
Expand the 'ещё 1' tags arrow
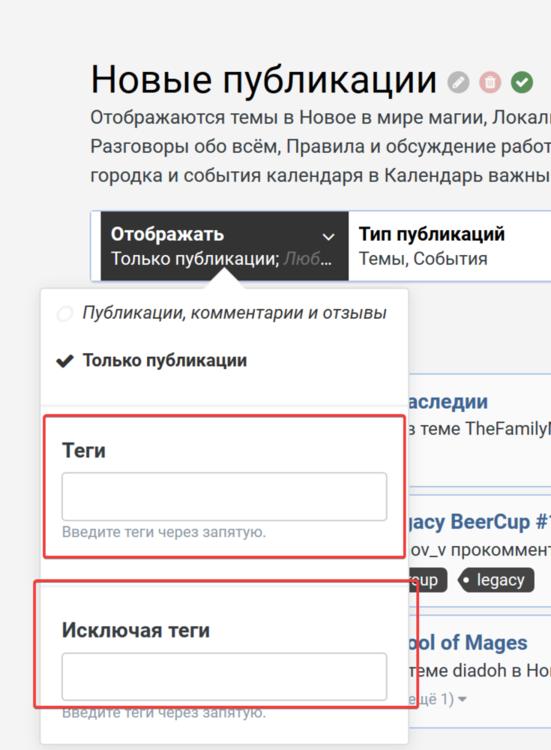pos(462,699)
